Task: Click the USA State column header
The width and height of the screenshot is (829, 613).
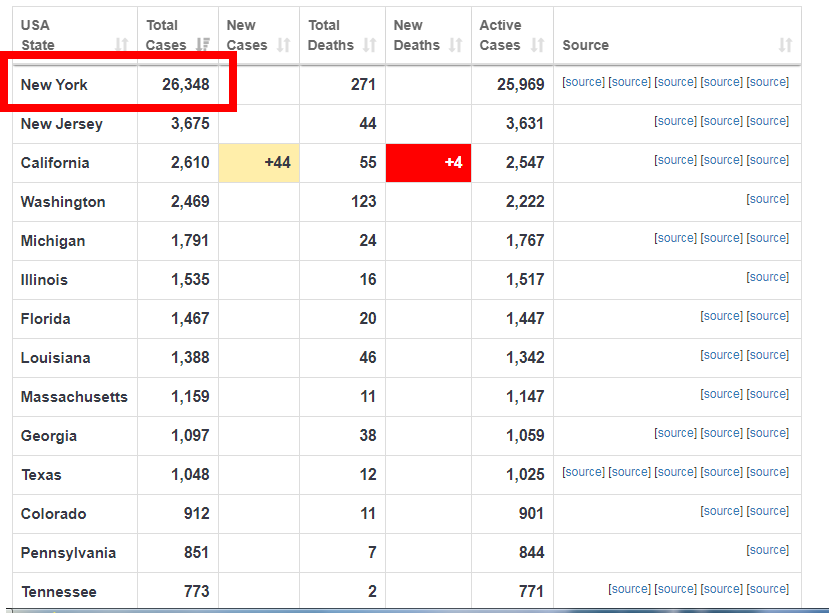Action: [75, 35]
